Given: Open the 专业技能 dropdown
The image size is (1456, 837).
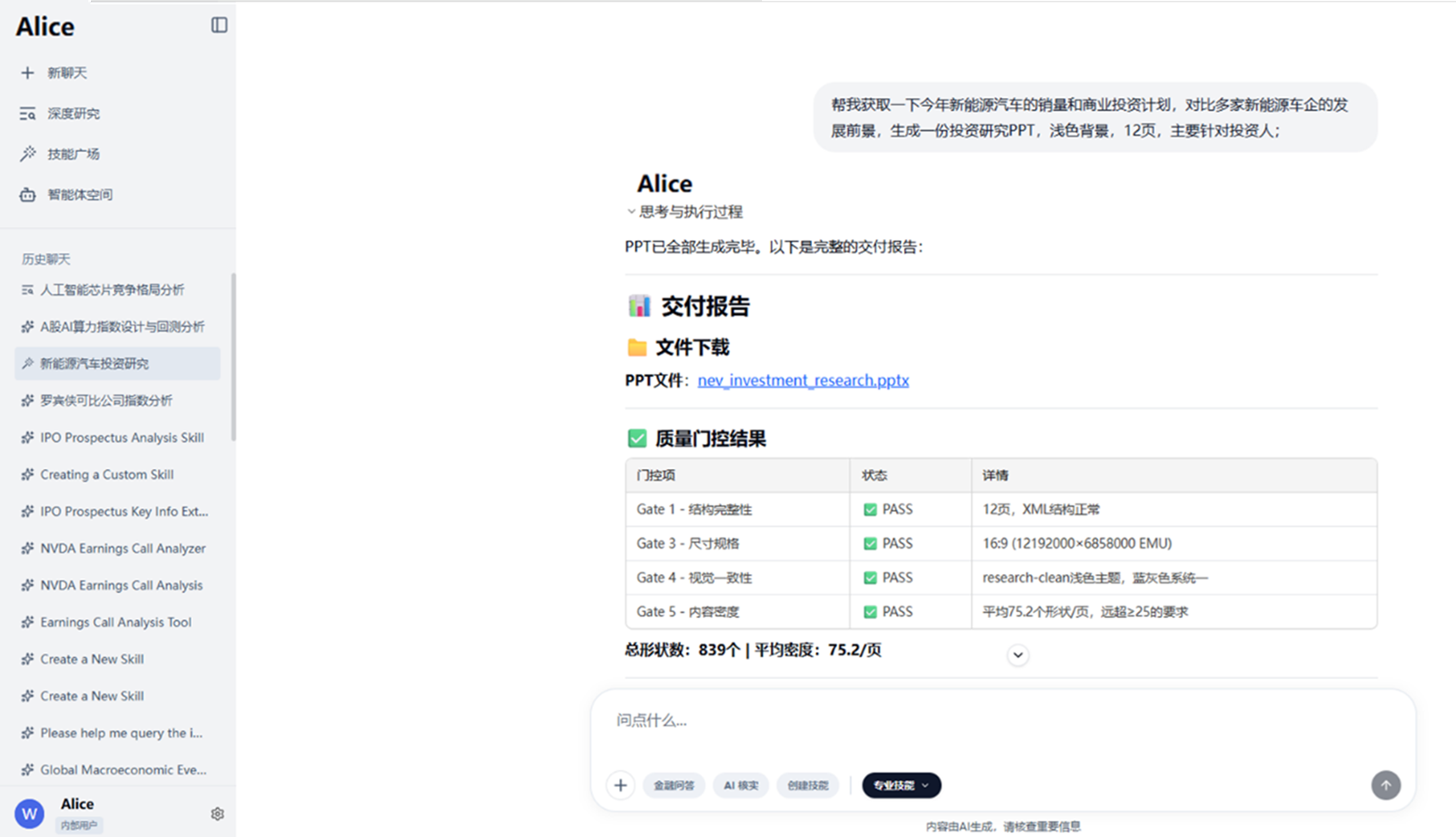Looking at the screenshot, I should [901, 785].
